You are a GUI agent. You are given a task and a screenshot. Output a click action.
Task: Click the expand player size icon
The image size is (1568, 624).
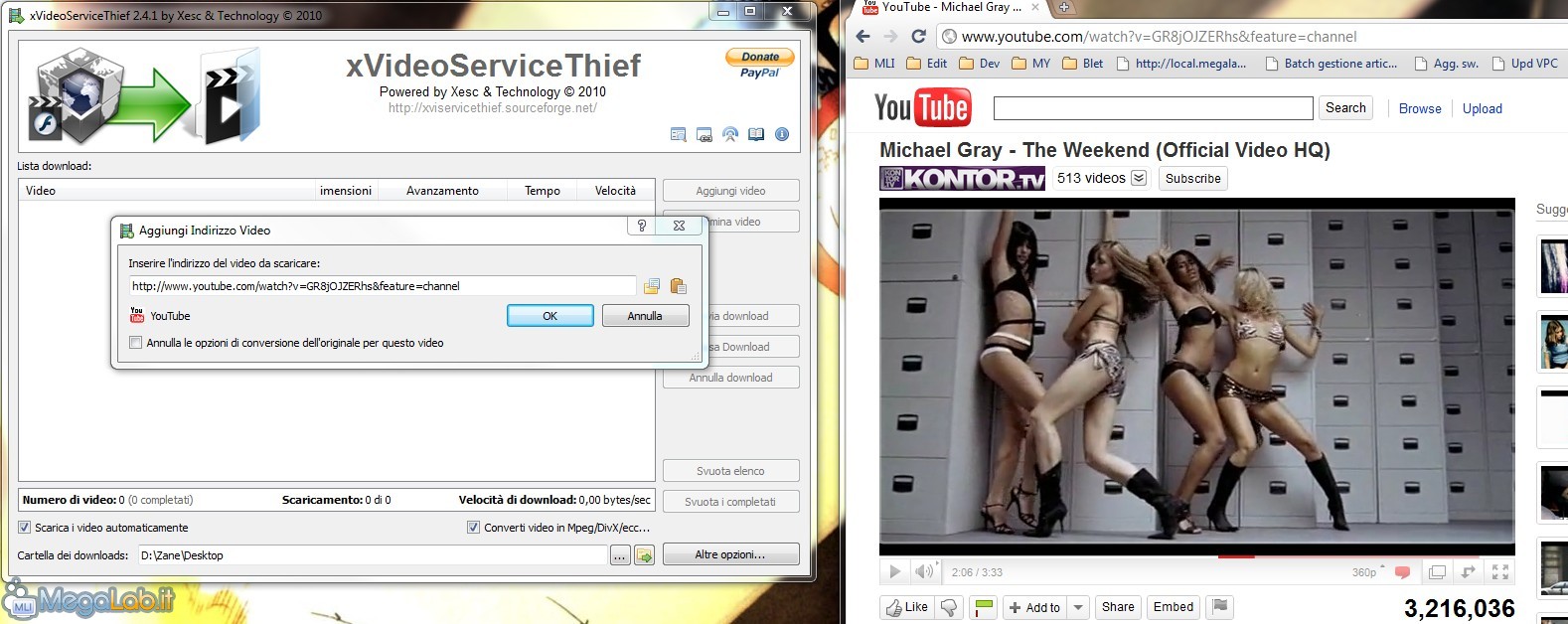1468,572
